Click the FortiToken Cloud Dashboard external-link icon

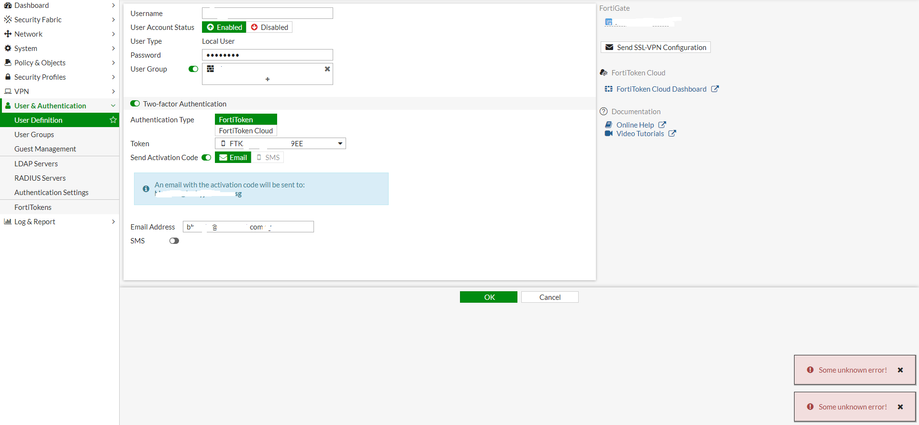click(715, 89)
